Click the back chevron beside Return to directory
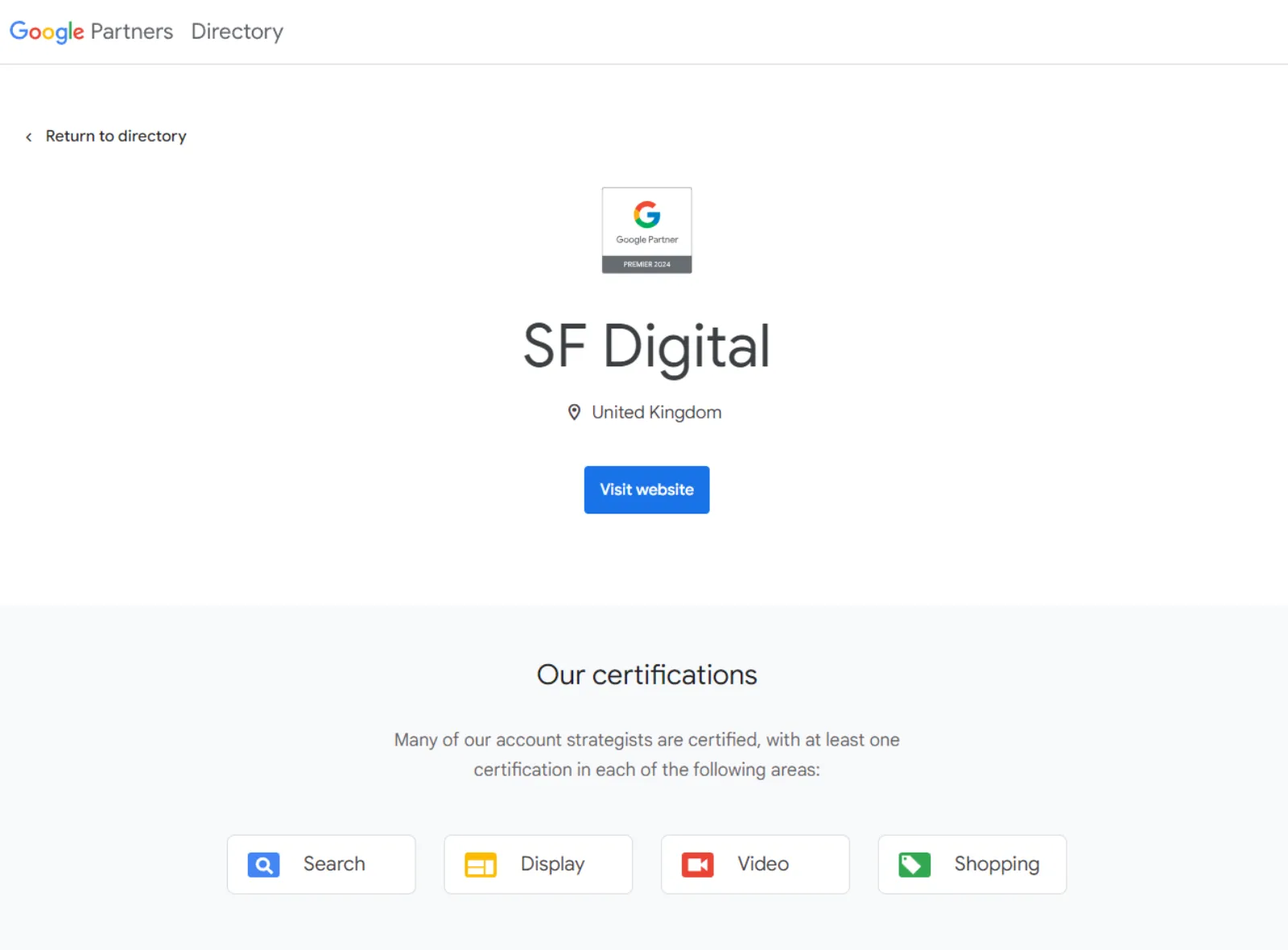 [29, 137]
